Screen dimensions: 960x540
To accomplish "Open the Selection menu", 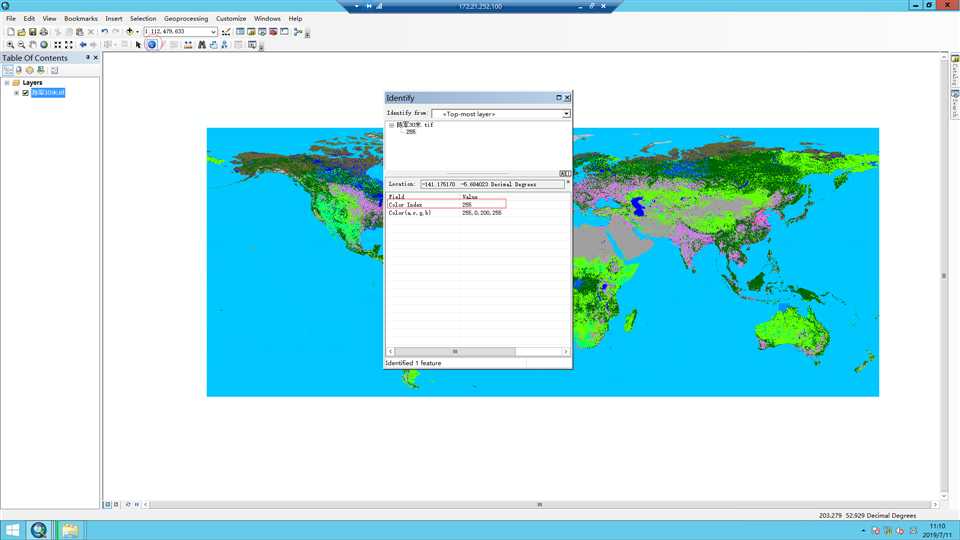I will pyautogui.click(x=143, y=18).
